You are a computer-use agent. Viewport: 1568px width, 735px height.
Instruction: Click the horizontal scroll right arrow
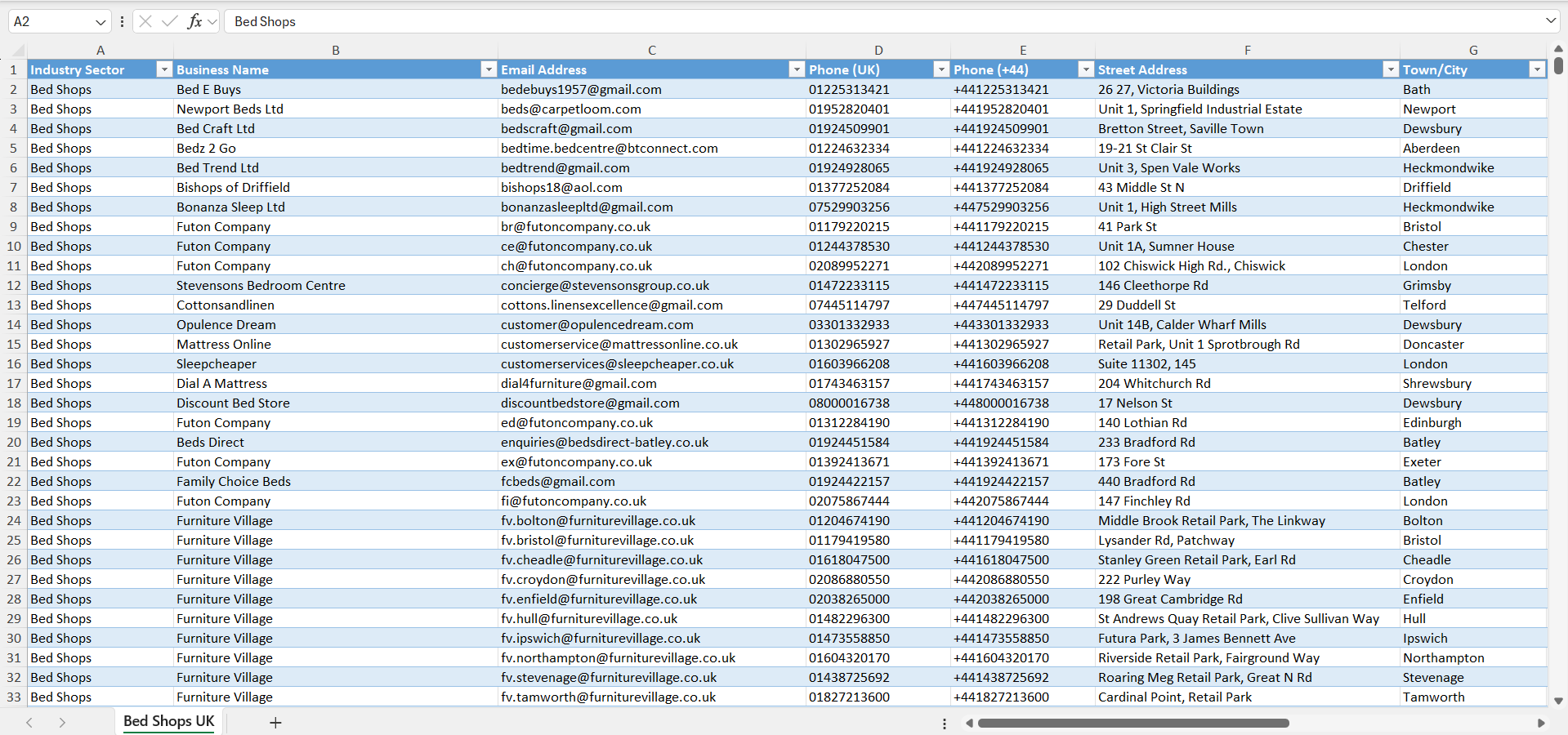1541,723
